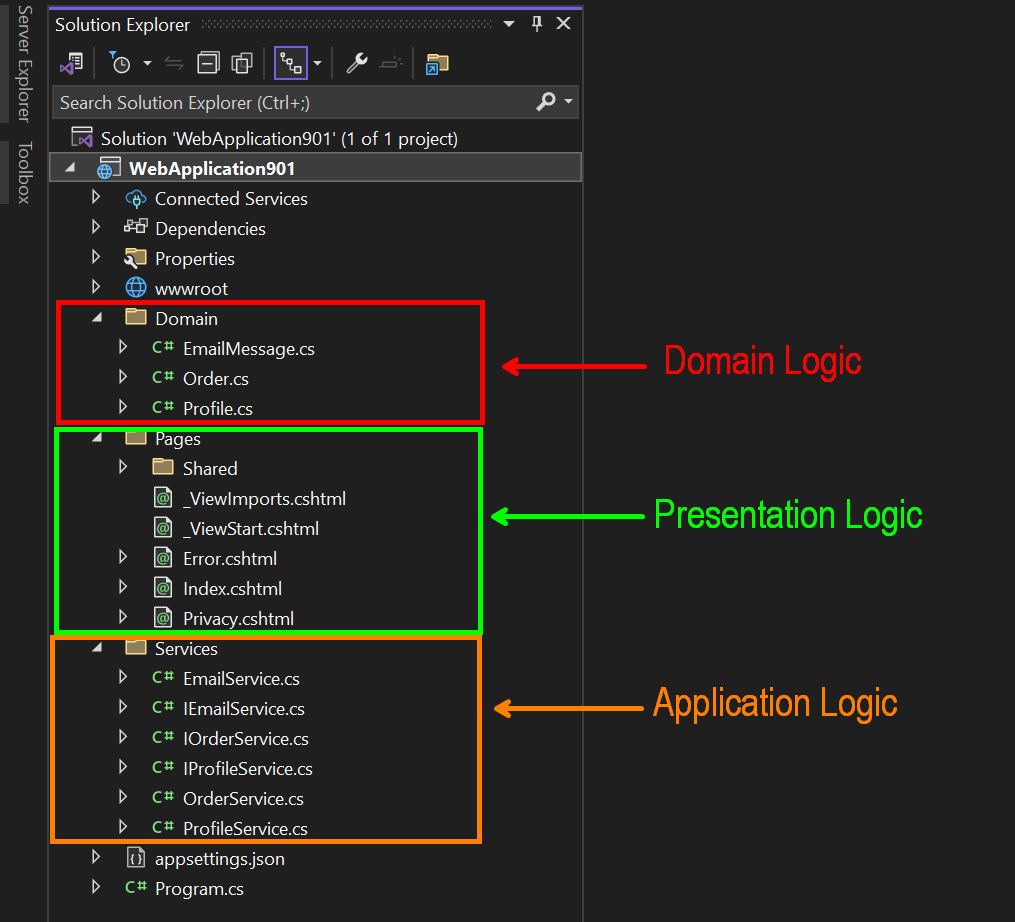
Task: Click the Razor icon beside Privacy.cshtml
Action: pos(163,618)
